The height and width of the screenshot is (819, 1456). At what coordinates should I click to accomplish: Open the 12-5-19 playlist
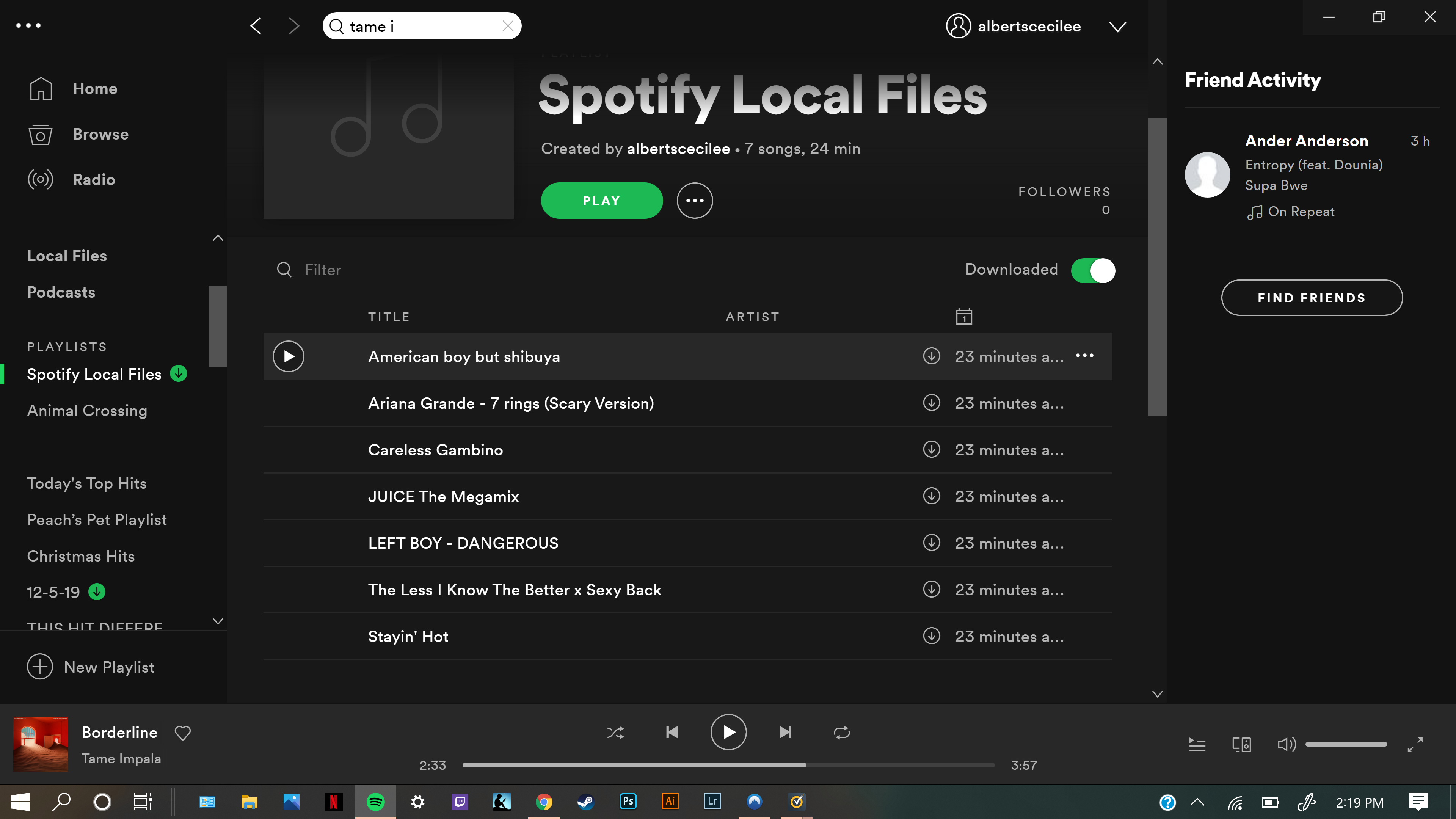pos(54,592)
